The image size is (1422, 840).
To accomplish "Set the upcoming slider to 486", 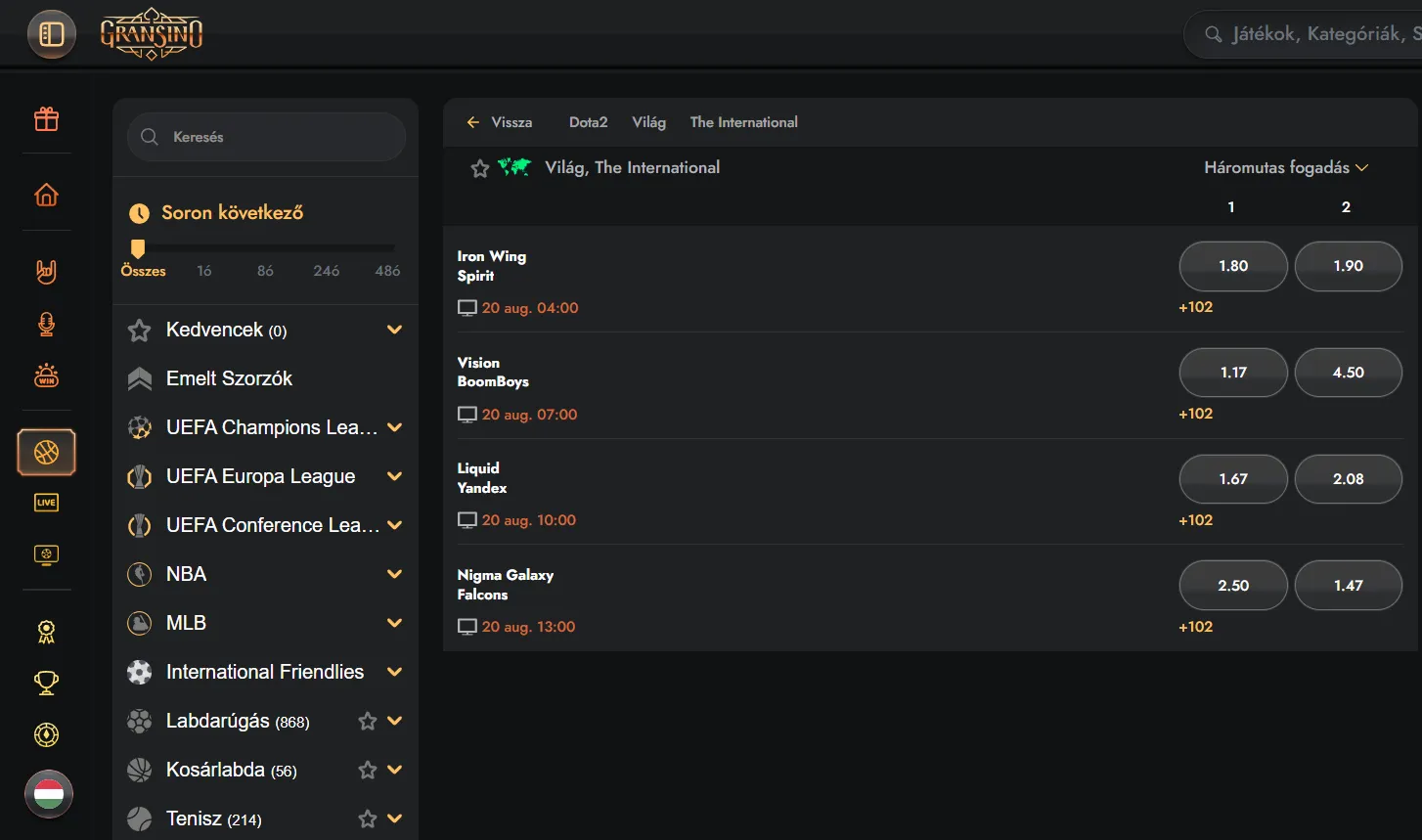I will (x=387, y=271).
